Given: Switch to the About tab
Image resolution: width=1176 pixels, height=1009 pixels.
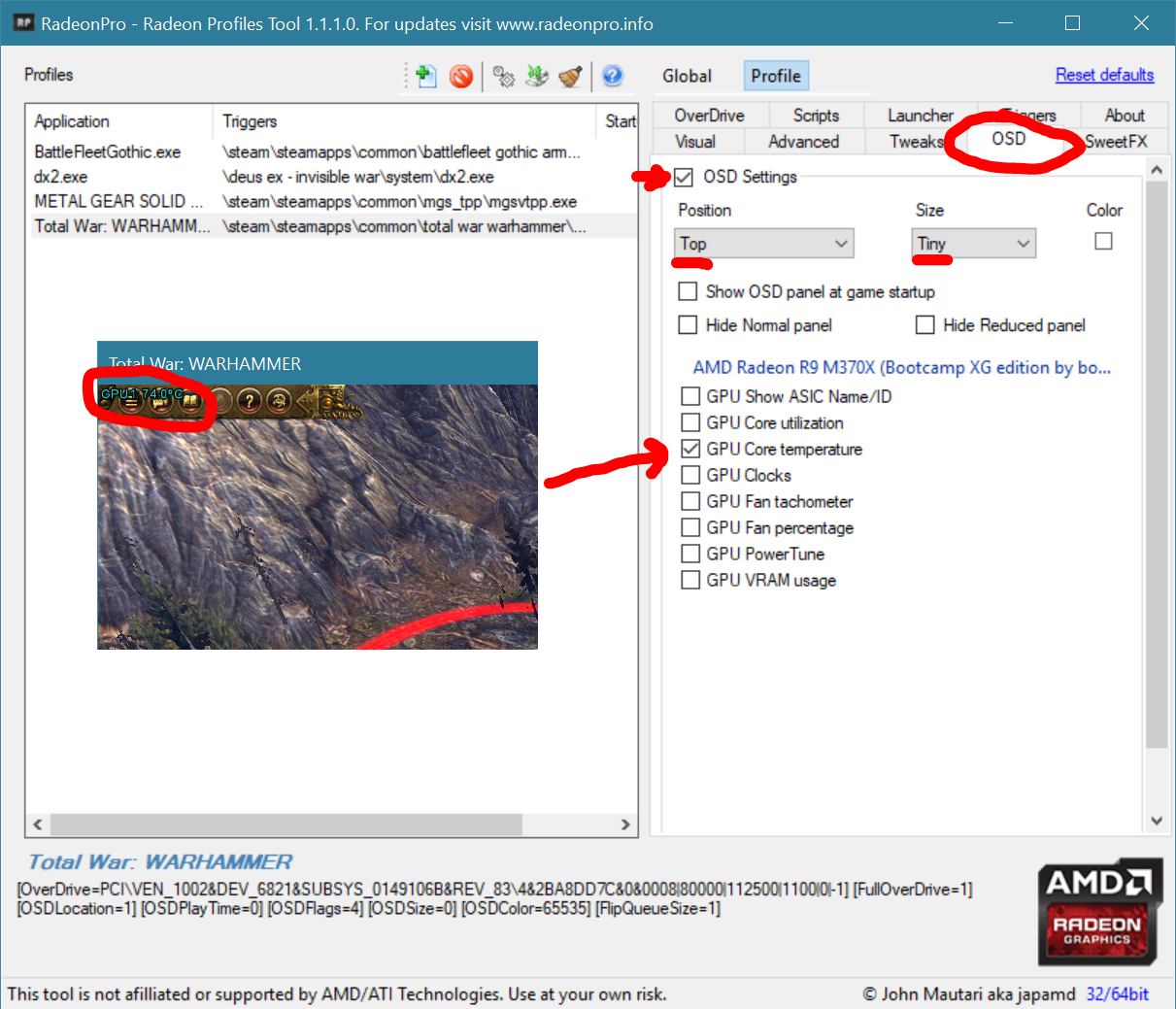Looking at the screenshot, I should [1125, 116].
